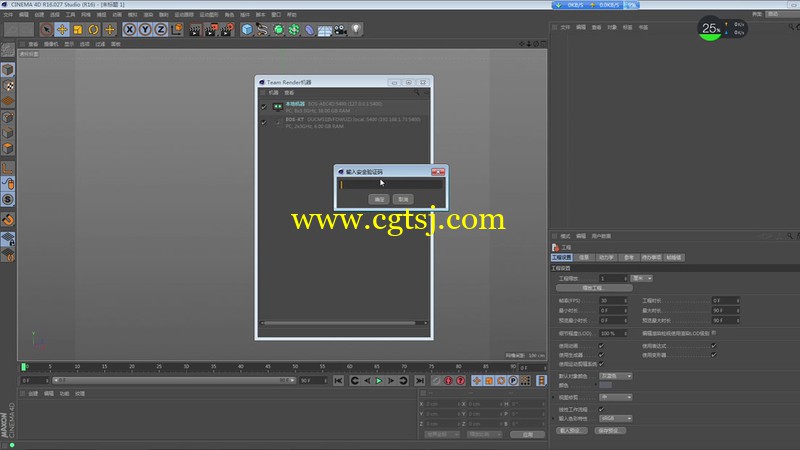Open the view clipping dropdown
Viewport: 800px width, 450px height.
616,397
